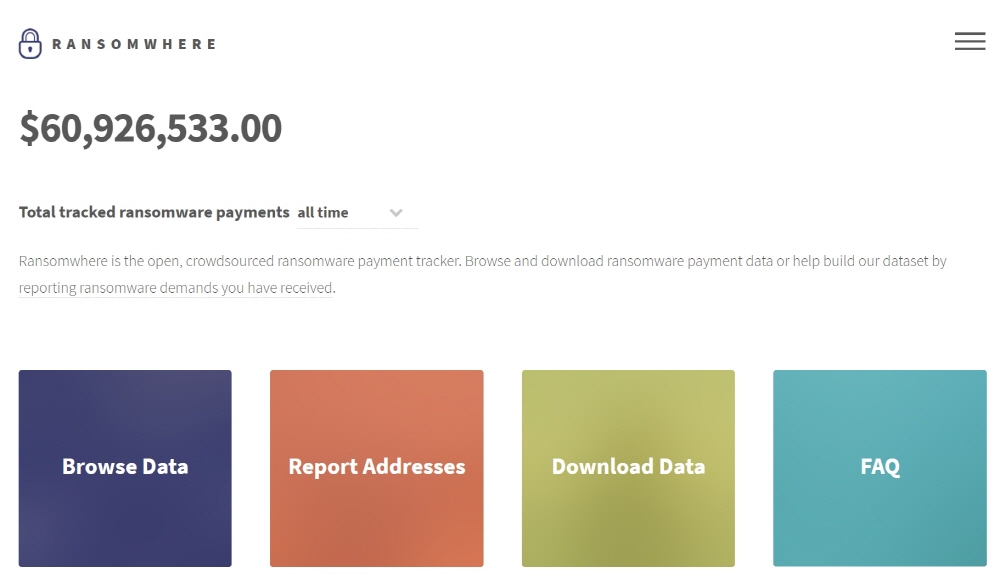
Task: Open the Report Addresses tile
Action: (x=376, y=468)
